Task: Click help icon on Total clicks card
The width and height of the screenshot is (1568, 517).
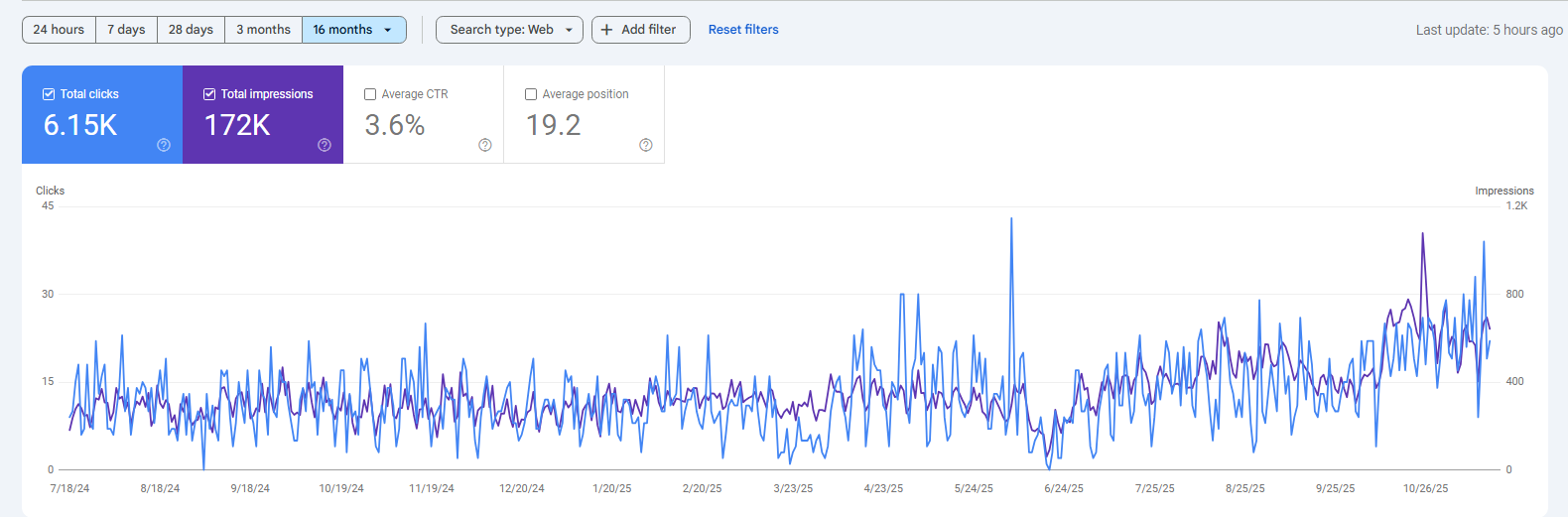Action: [164, 145]
